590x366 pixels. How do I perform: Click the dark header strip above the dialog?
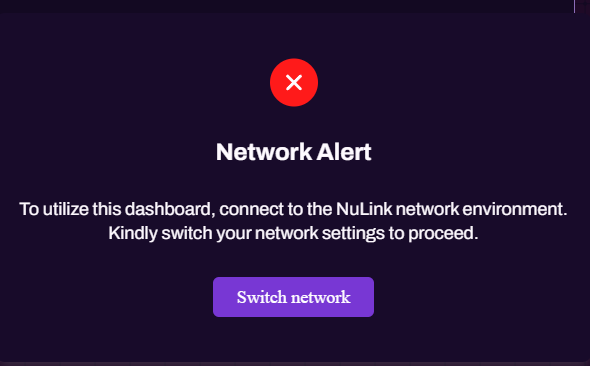(286, 6)
